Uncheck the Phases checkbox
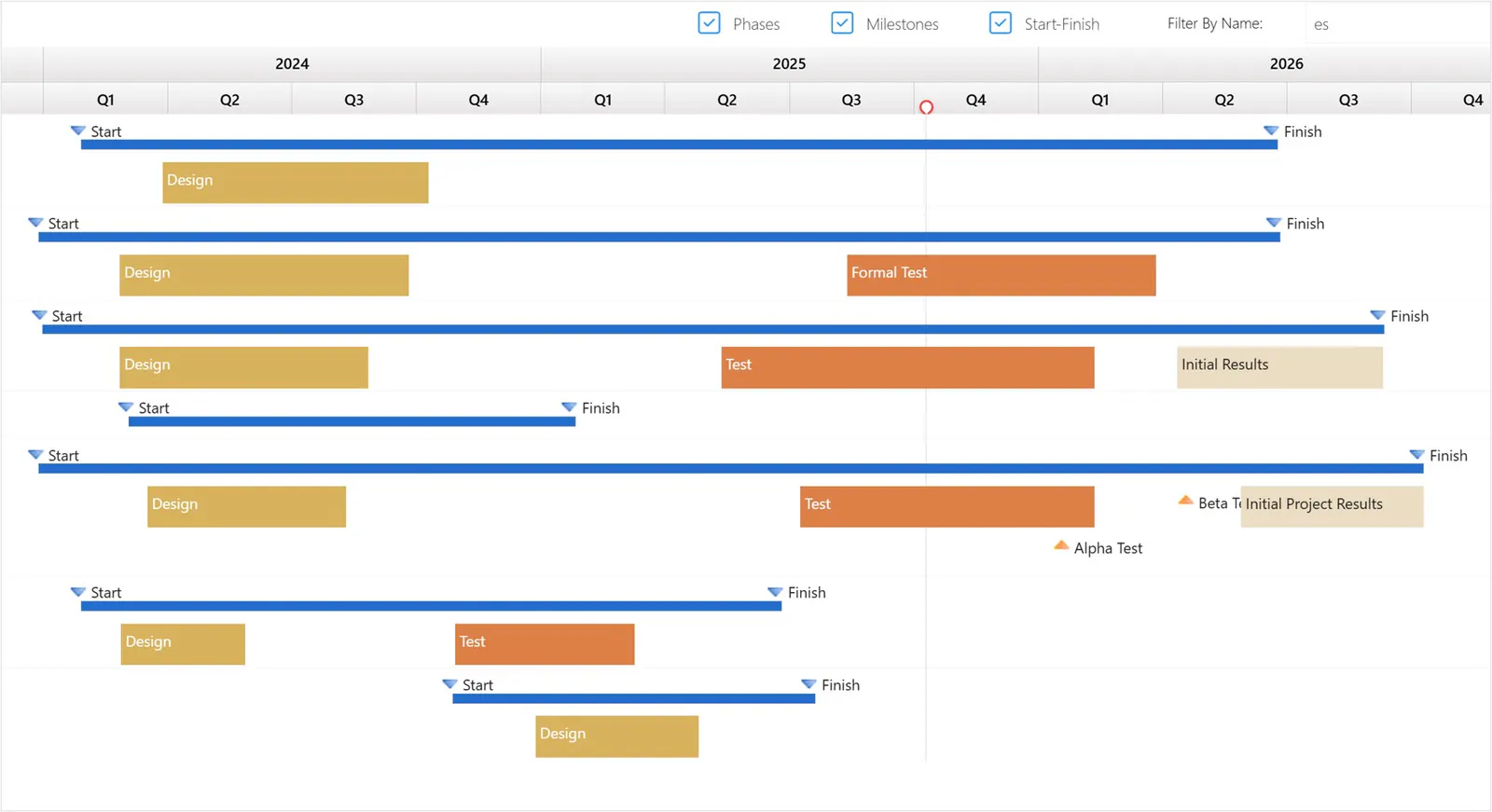 pos(709,23)
